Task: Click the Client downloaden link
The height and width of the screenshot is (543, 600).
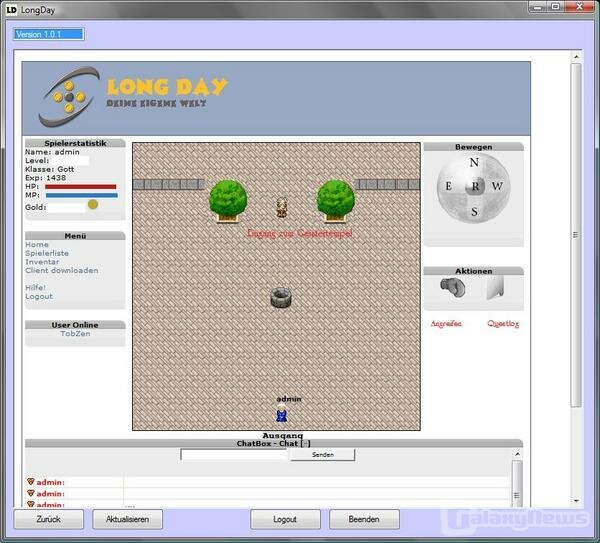Action: (62, 271)
